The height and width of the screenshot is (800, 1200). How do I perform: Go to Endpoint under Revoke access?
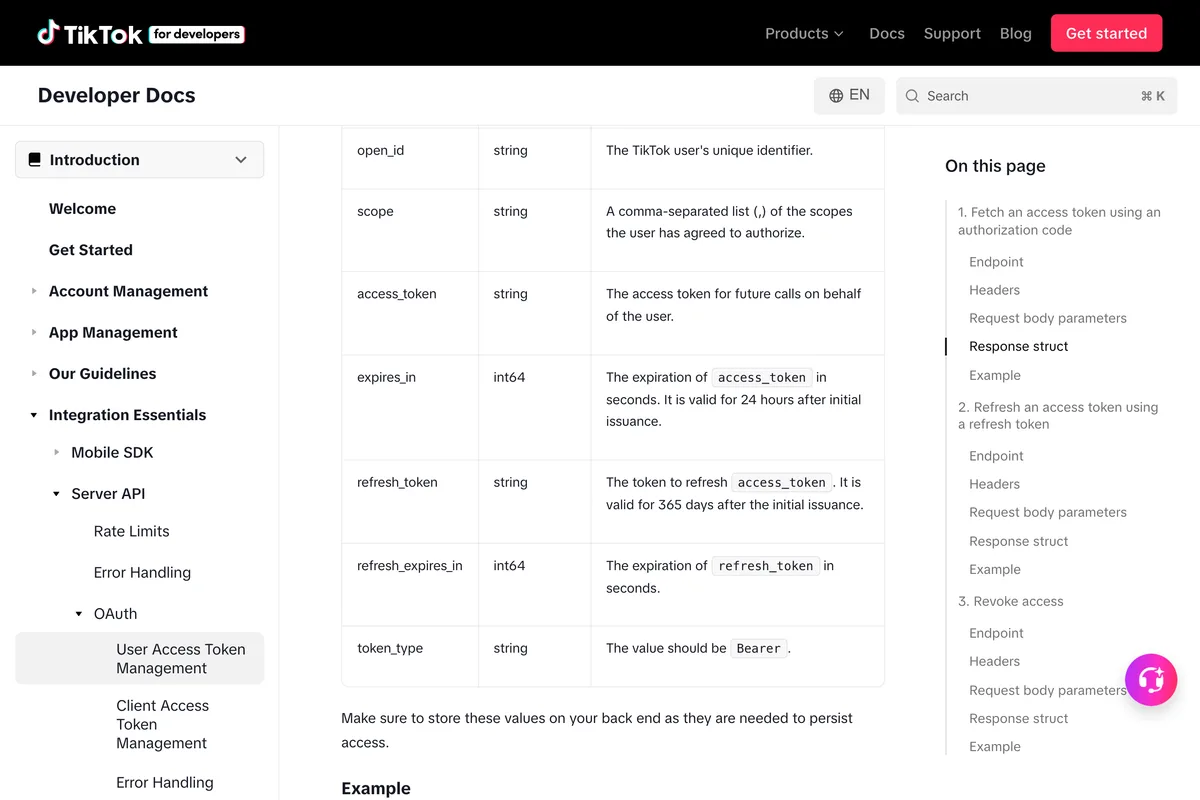pyautogui.click(x=996, y=633)
